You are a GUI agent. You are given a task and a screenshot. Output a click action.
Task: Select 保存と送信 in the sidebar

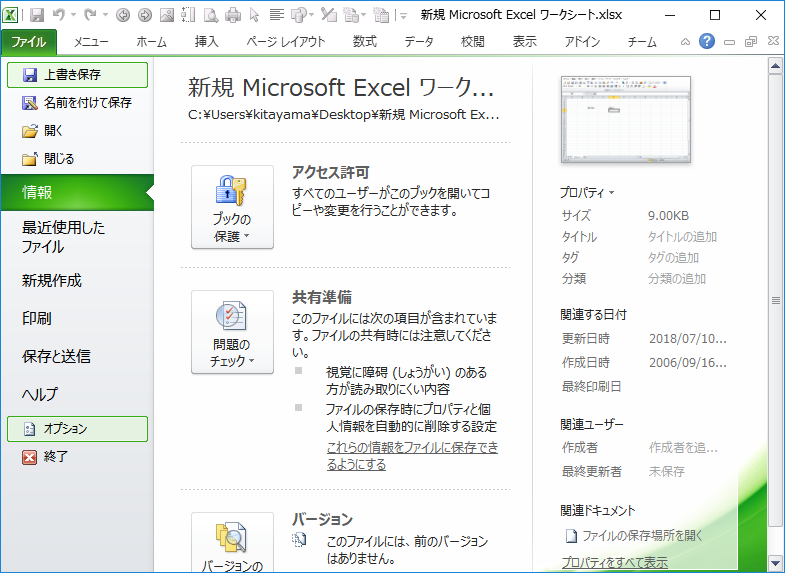click(78, 356)
